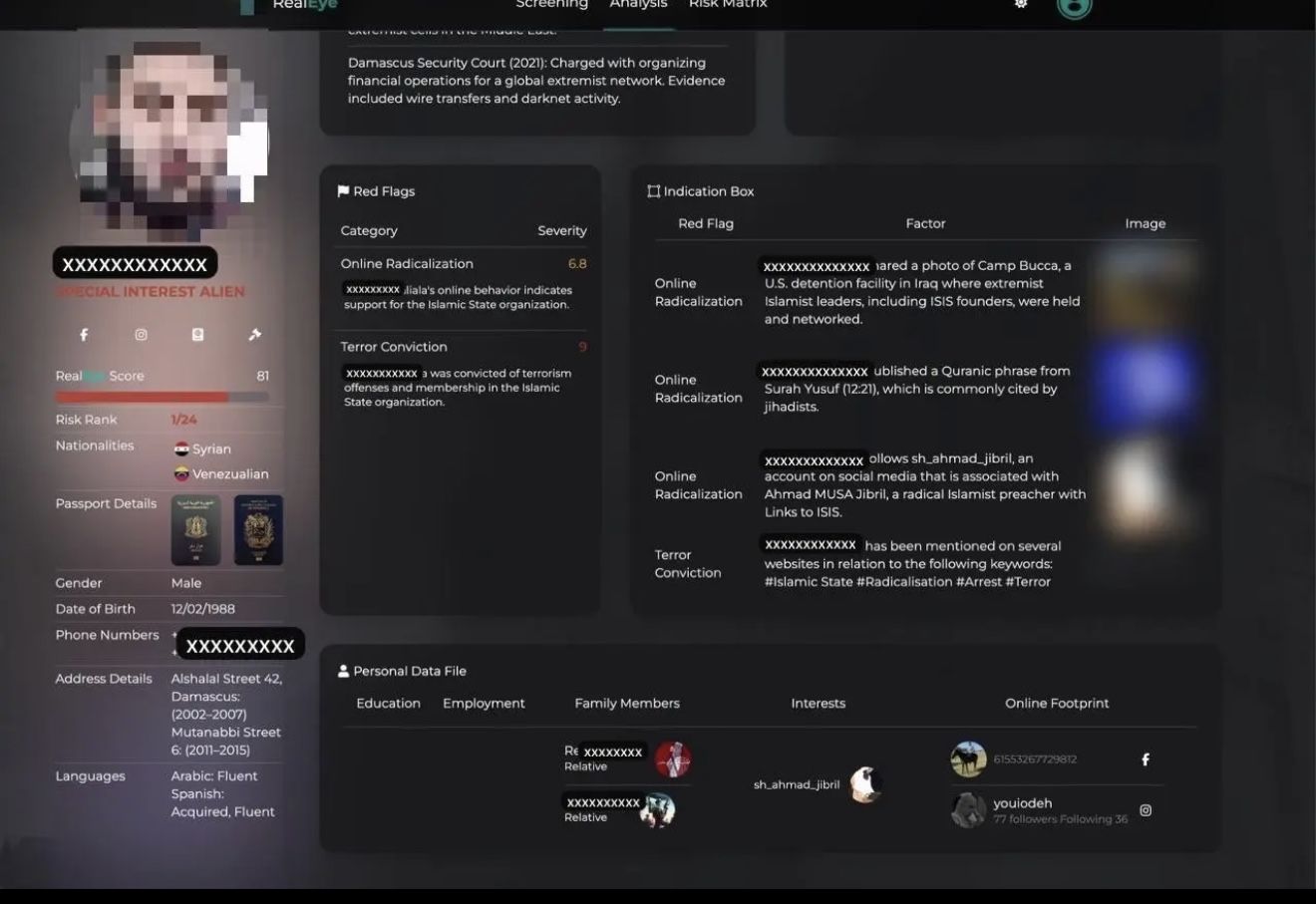Viewport: 1316px width, 904px height.
Task: Open the Employment section of Personal Data File
Action: 484,704
